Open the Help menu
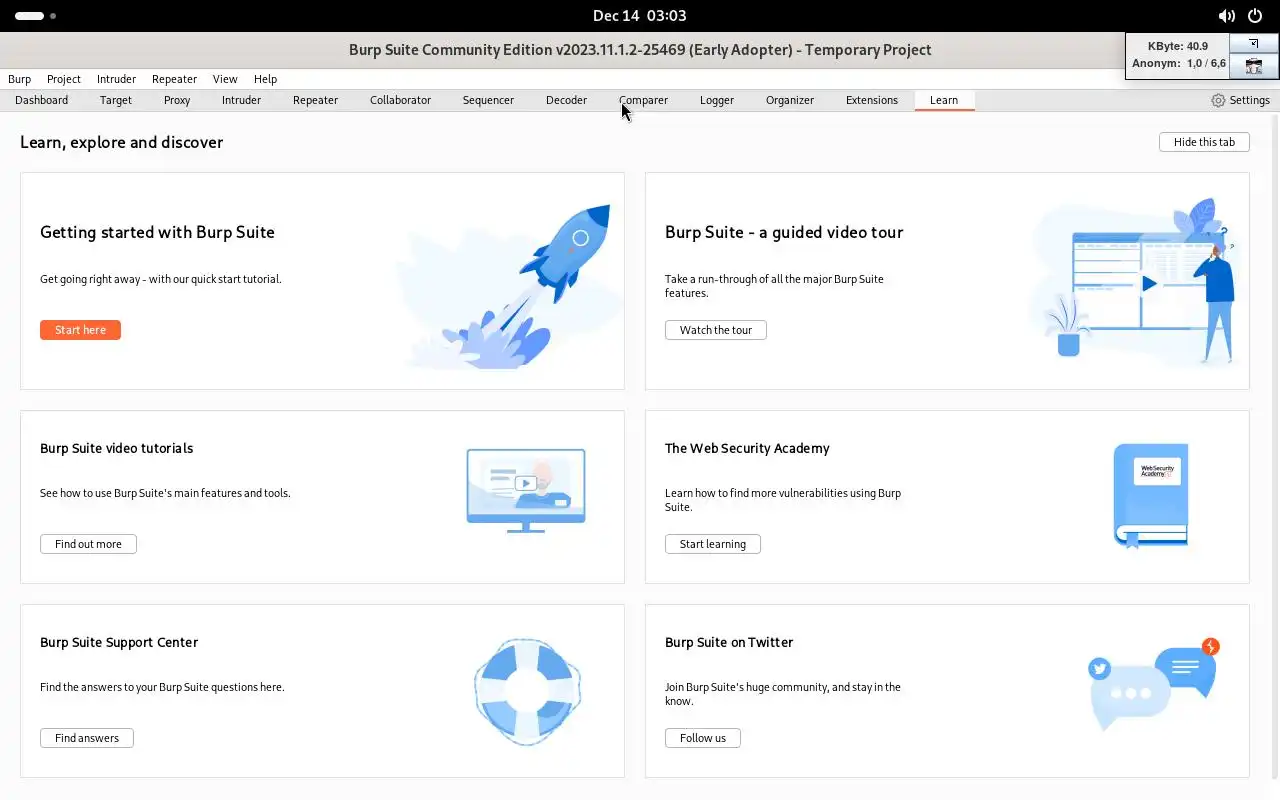The width and height of the screenshot is (1280, 800). coord(265,79)
